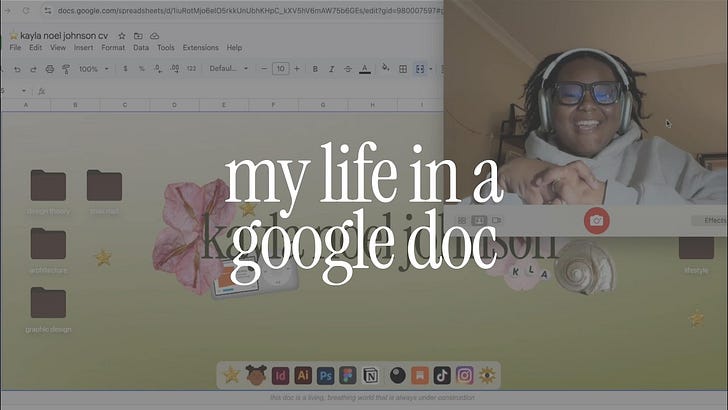Click the merge cells icon
The image size is (728, 410).
click(420, 69)
